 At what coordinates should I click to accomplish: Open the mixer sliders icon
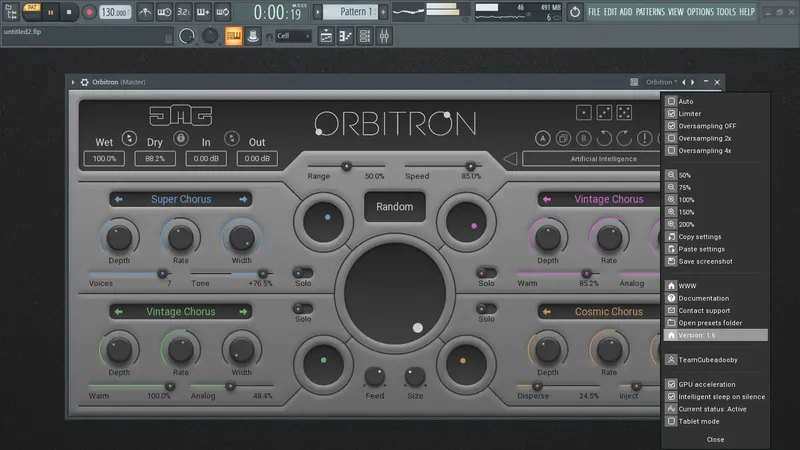(x=384, y=36)
